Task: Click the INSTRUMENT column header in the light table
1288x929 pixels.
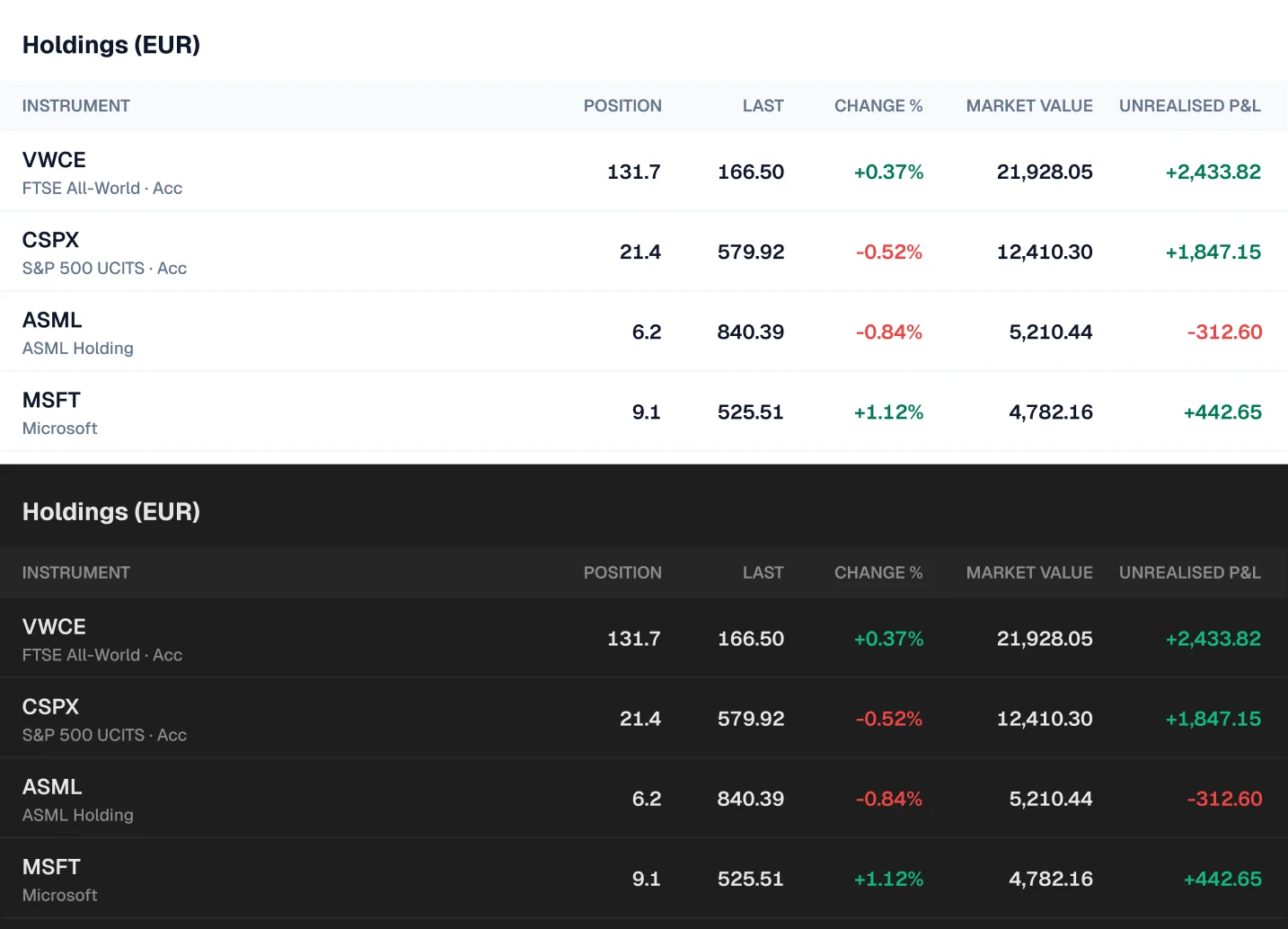Action: (76, 106)
